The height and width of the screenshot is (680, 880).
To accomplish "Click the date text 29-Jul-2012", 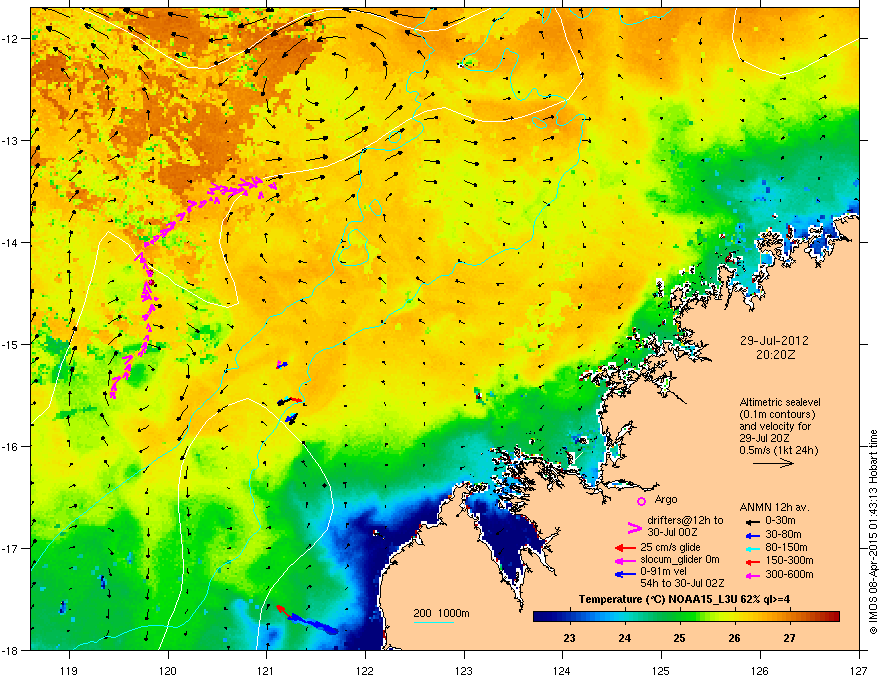I will point(774,341).
